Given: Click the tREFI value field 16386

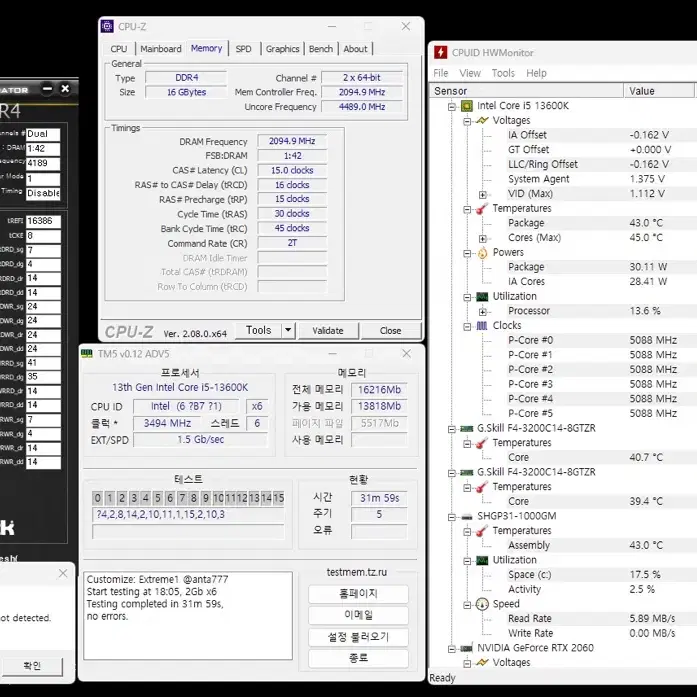Looking at the screenshot, I should coord(43,221).
